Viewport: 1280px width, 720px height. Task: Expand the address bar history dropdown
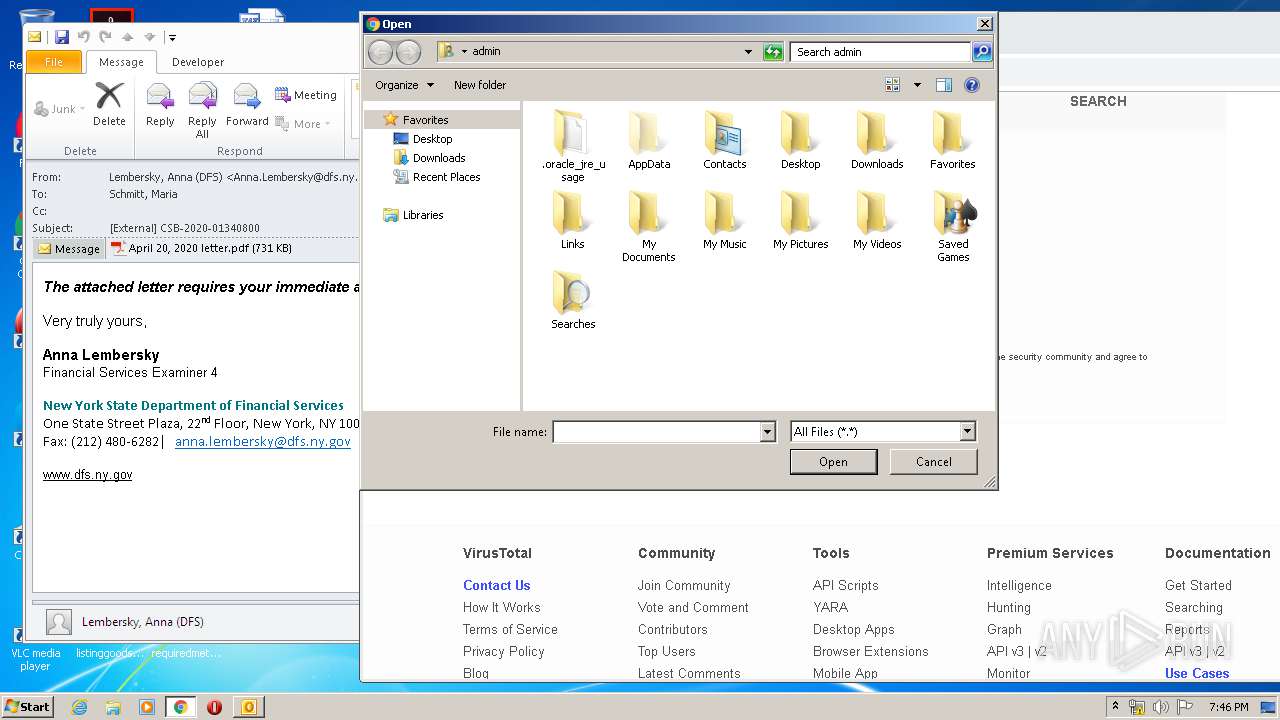coord(748,52)
